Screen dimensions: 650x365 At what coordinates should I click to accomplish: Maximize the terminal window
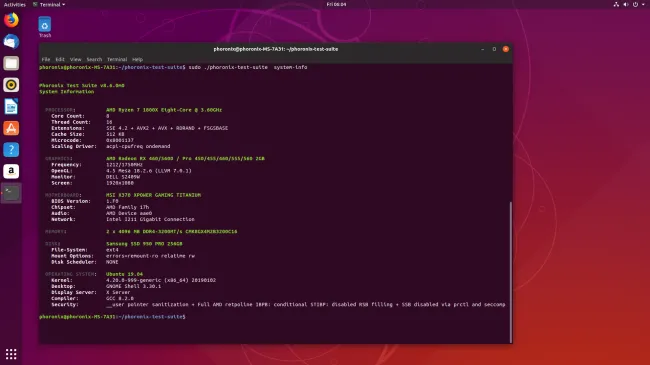tap(494, 49)
